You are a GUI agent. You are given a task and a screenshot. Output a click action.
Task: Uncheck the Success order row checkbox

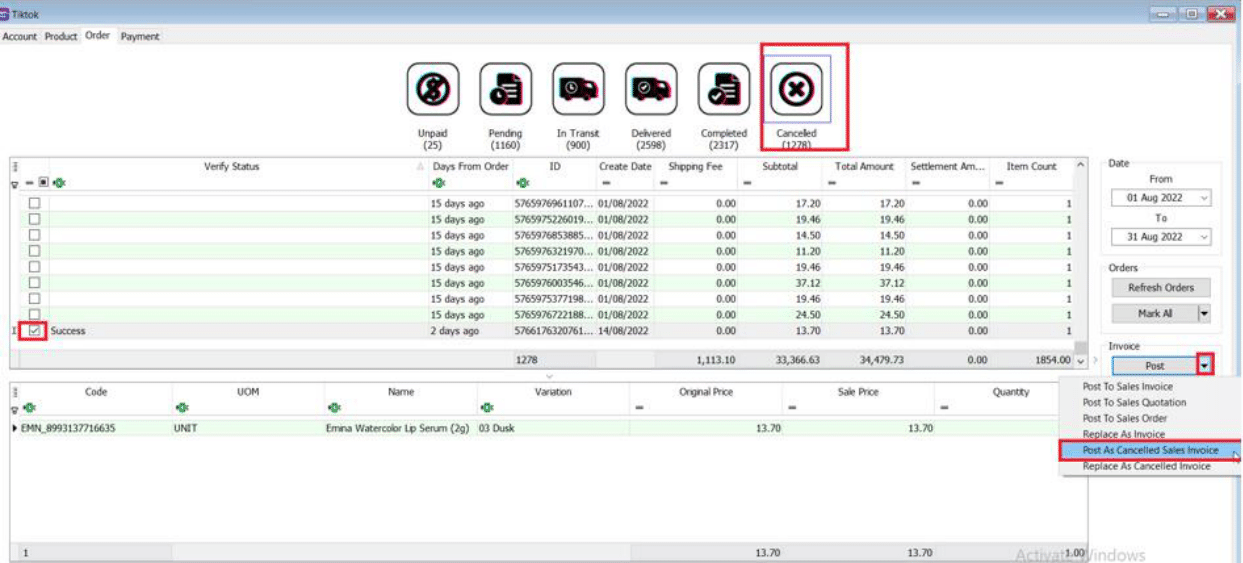click(34, 331)
